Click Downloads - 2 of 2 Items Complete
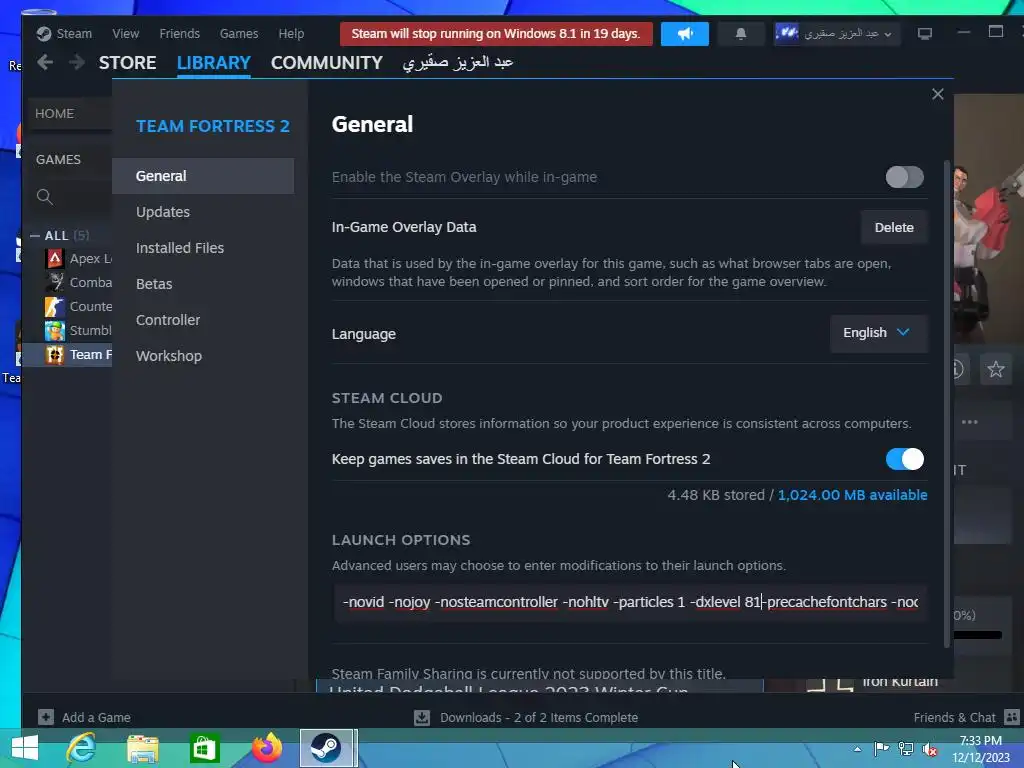The width and height of the screenshot is (1024, 768). click(539, 717)
